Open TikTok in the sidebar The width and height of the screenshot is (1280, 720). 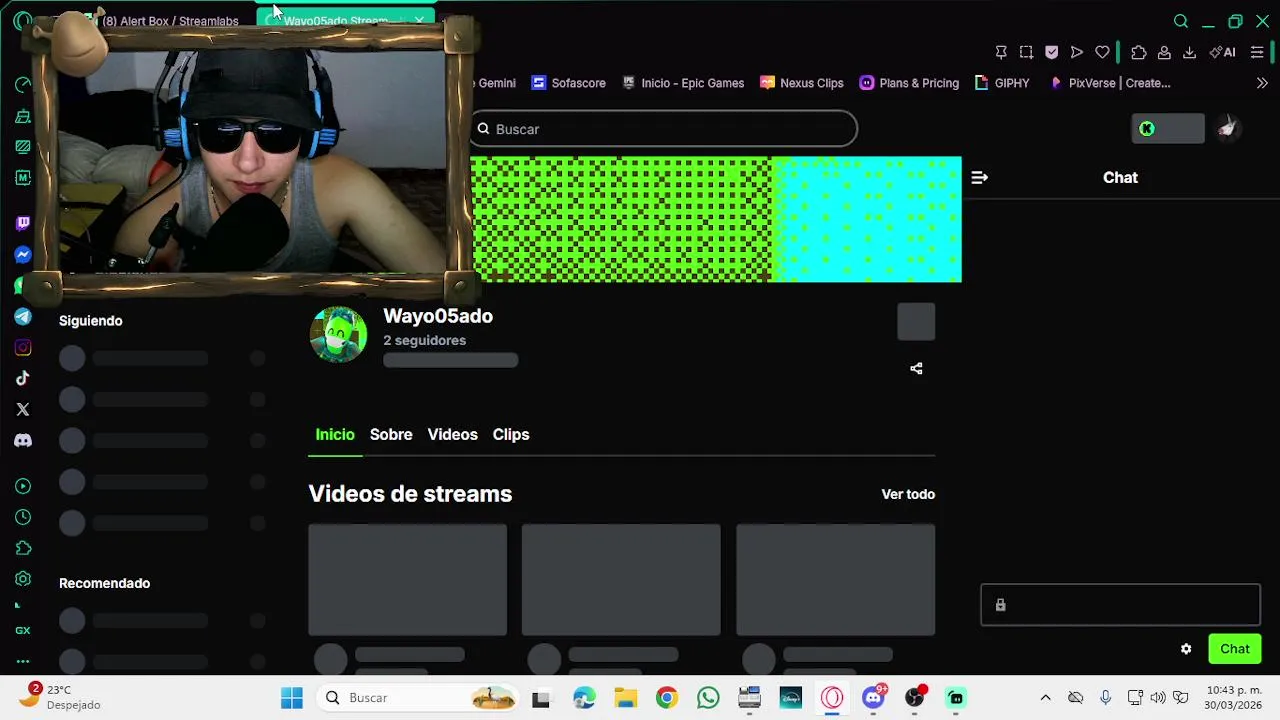point(23,378)
